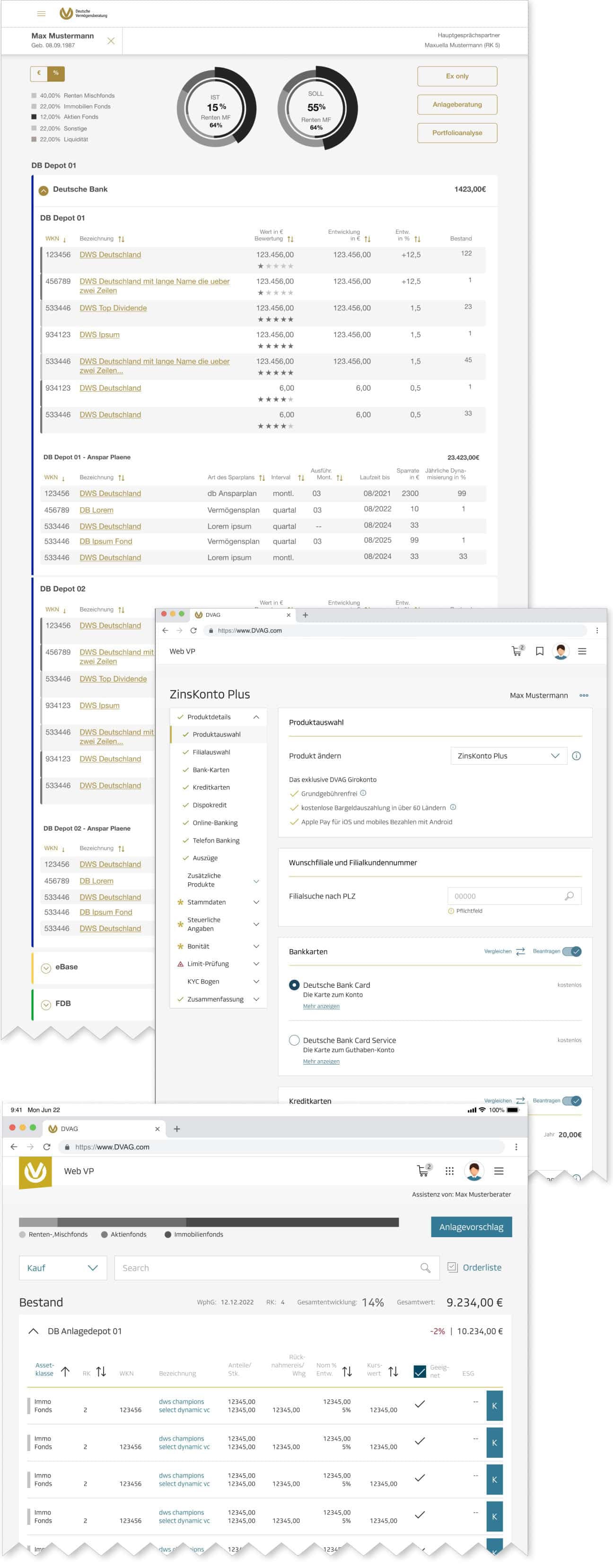Viewport: 613px width, 1568px height.
Task: Open apps grid icon in bottom Web VP window
Action: pos(449,1170)
